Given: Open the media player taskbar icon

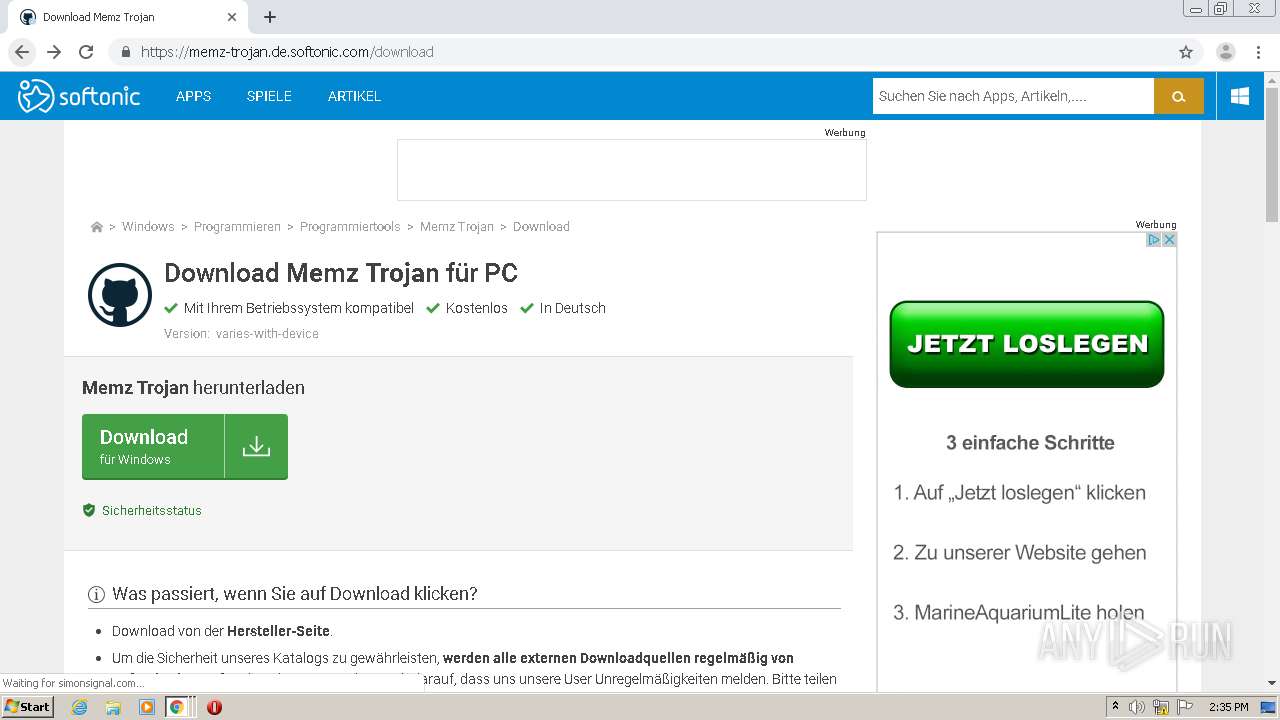Looking at the screenshot, I should click(x=146, y=707).
